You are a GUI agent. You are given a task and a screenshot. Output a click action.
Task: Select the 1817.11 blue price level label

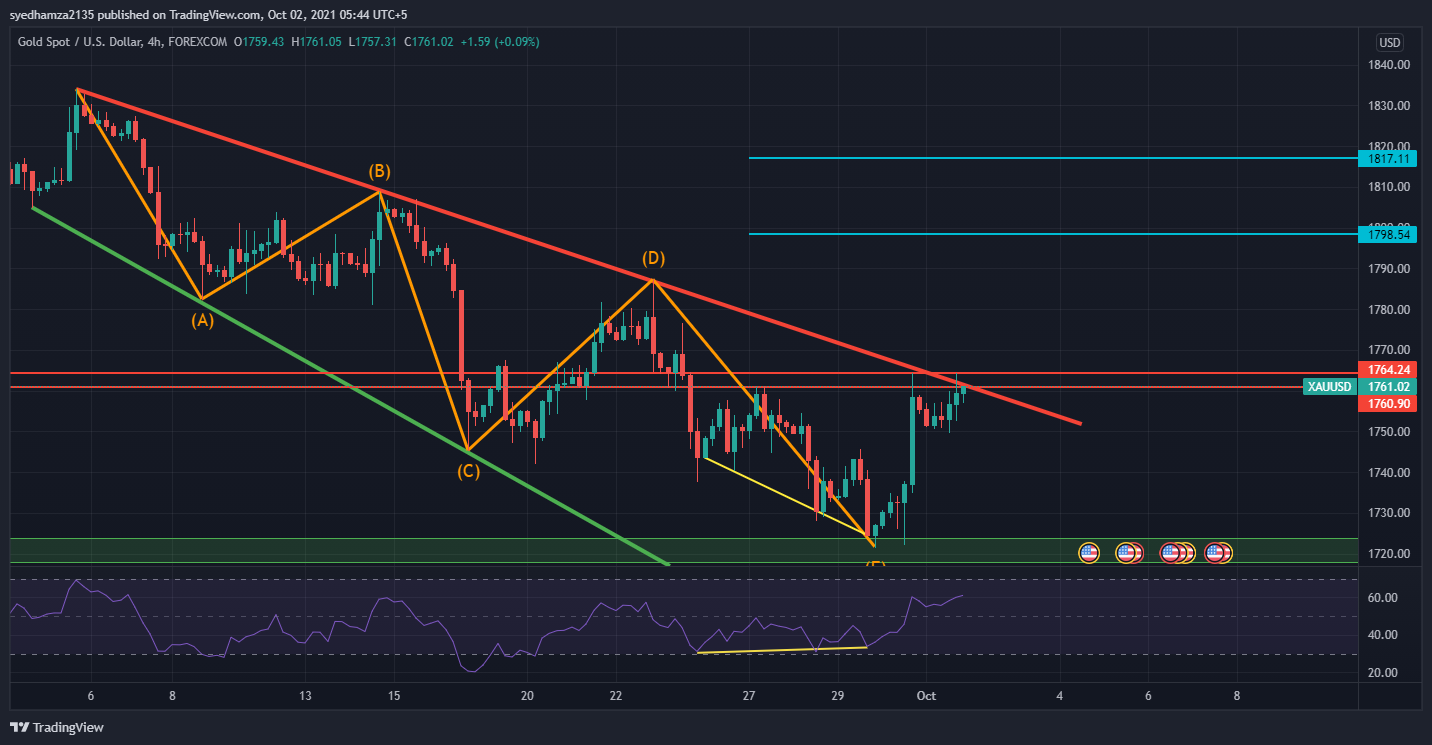tap(1387, 158)
